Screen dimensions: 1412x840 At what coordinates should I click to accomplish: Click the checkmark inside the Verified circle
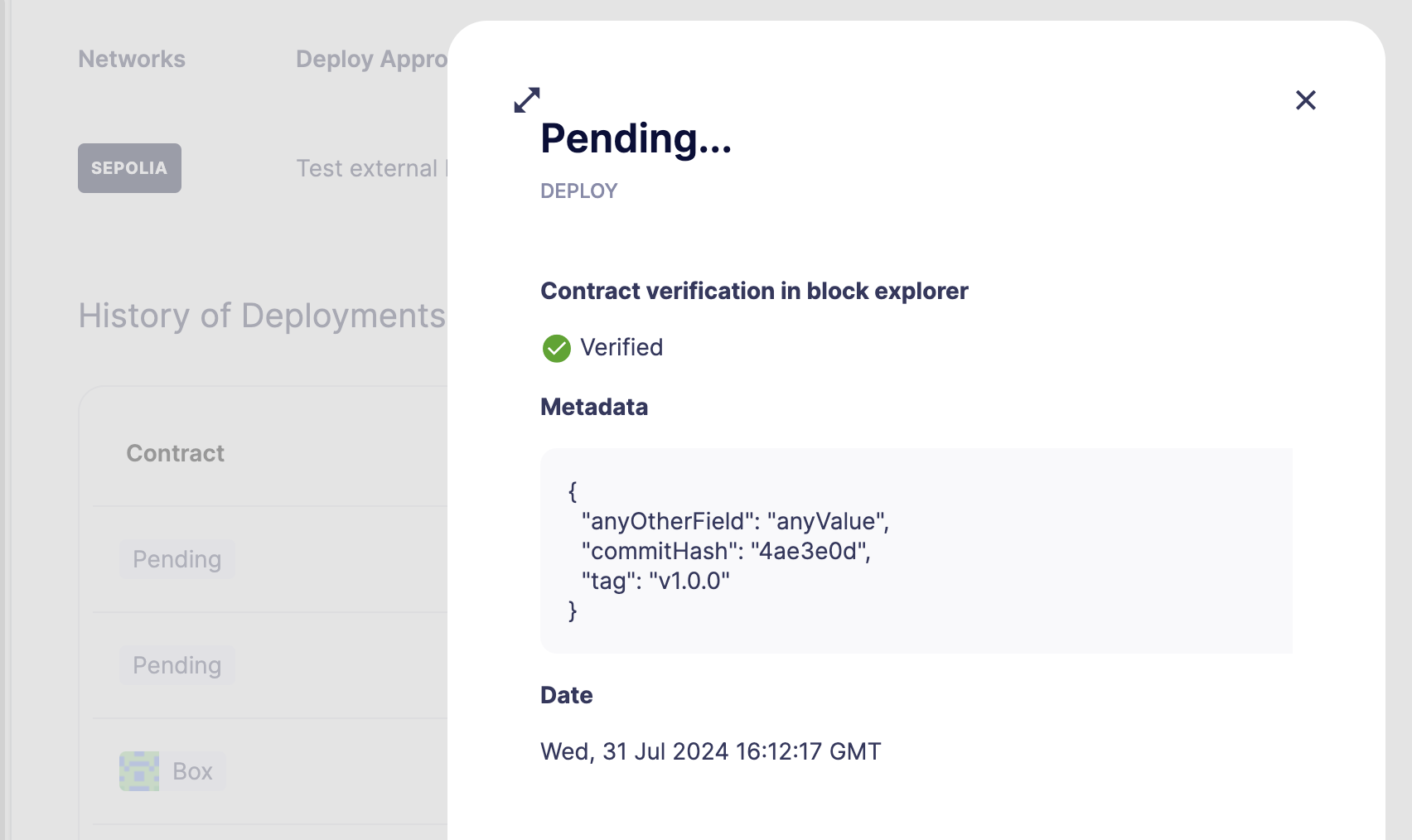pos(556,348)
